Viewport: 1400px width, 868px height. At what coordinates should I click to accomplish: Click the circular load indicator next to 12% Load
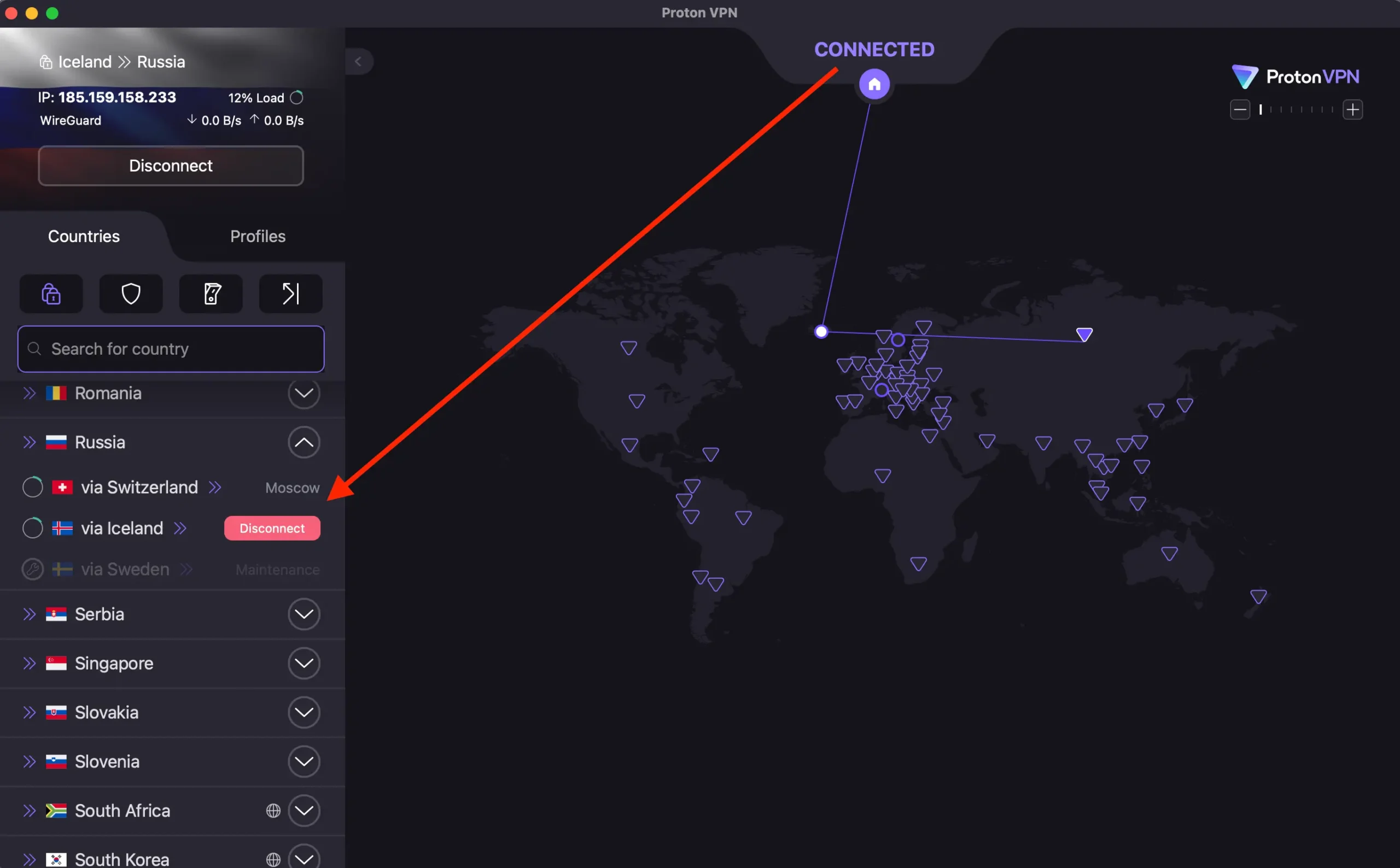coord(296,98)
